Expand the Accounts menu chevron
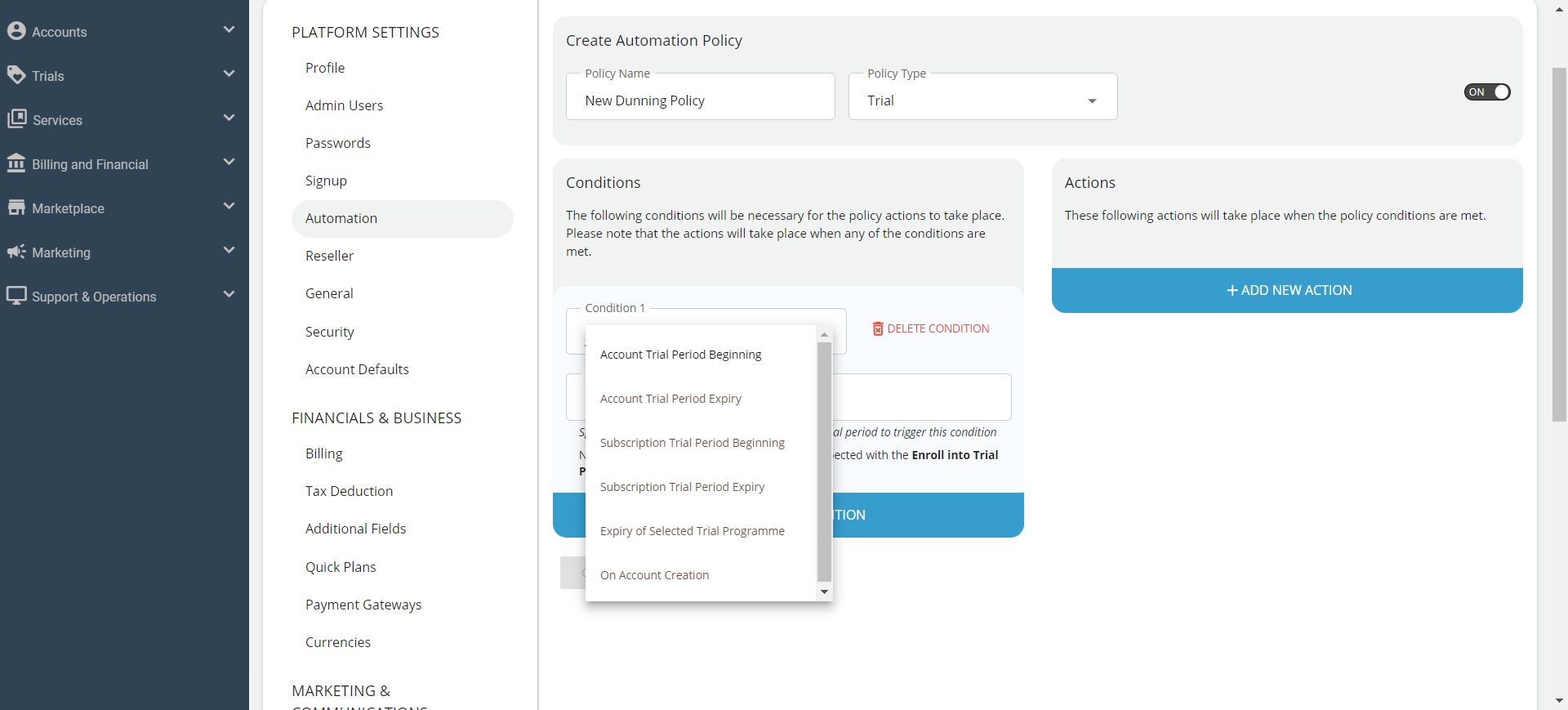Screen dimensions: 1568x710 tap(229, 30)
